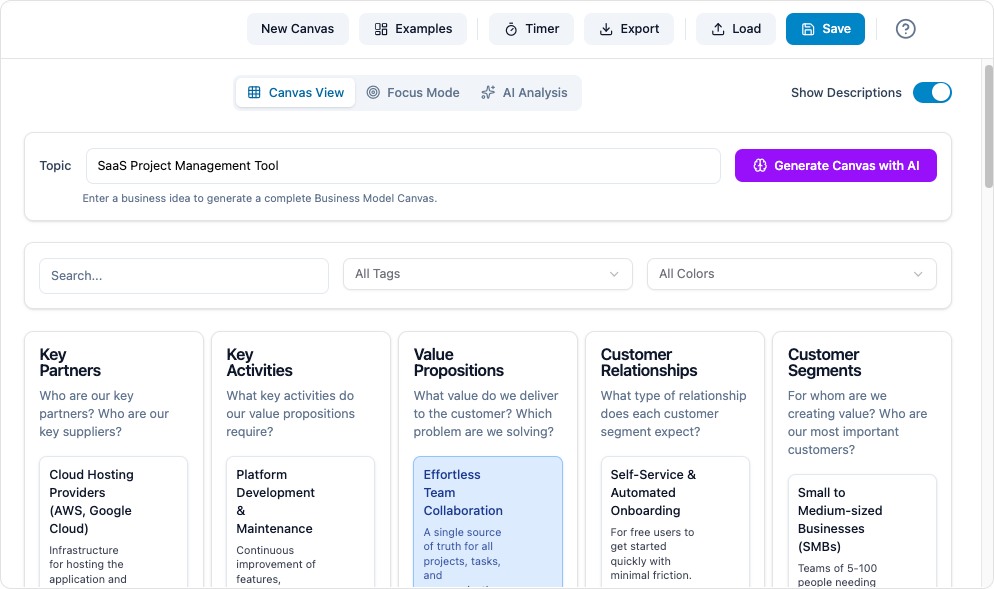Switch to Focus Mode

pos(413,92)
